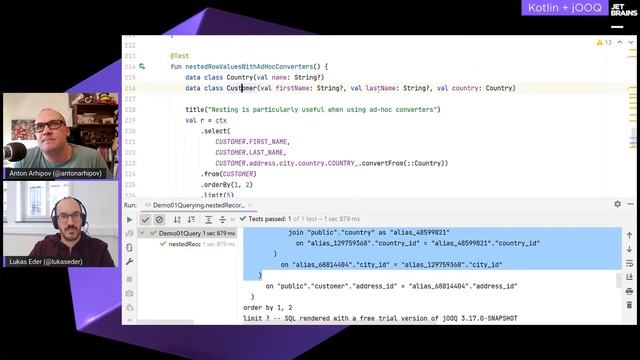Rerun failed tests icon in Run sidebar
This screenshot has width=640, height=360.
tap(129, 233)
